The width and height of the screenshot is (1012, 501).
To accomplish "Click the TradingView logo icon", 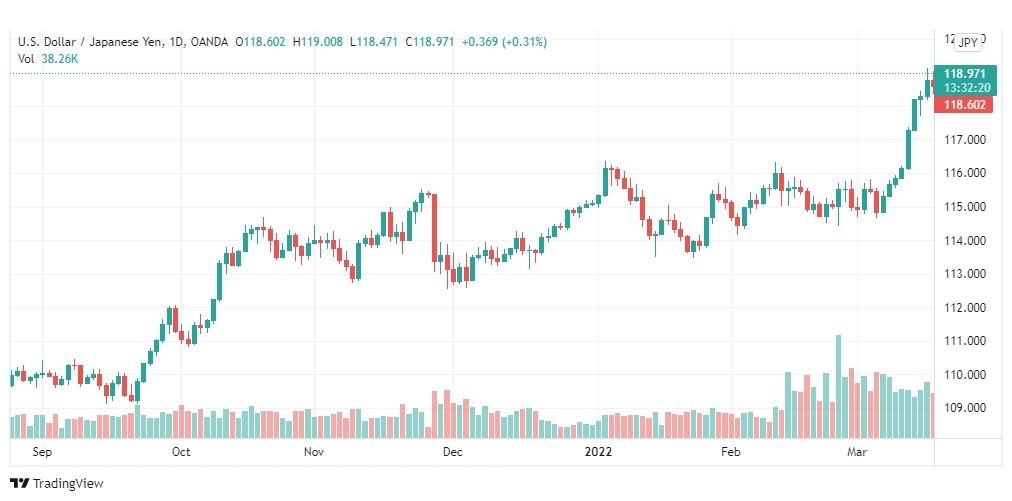I will [x=19, y=484].
